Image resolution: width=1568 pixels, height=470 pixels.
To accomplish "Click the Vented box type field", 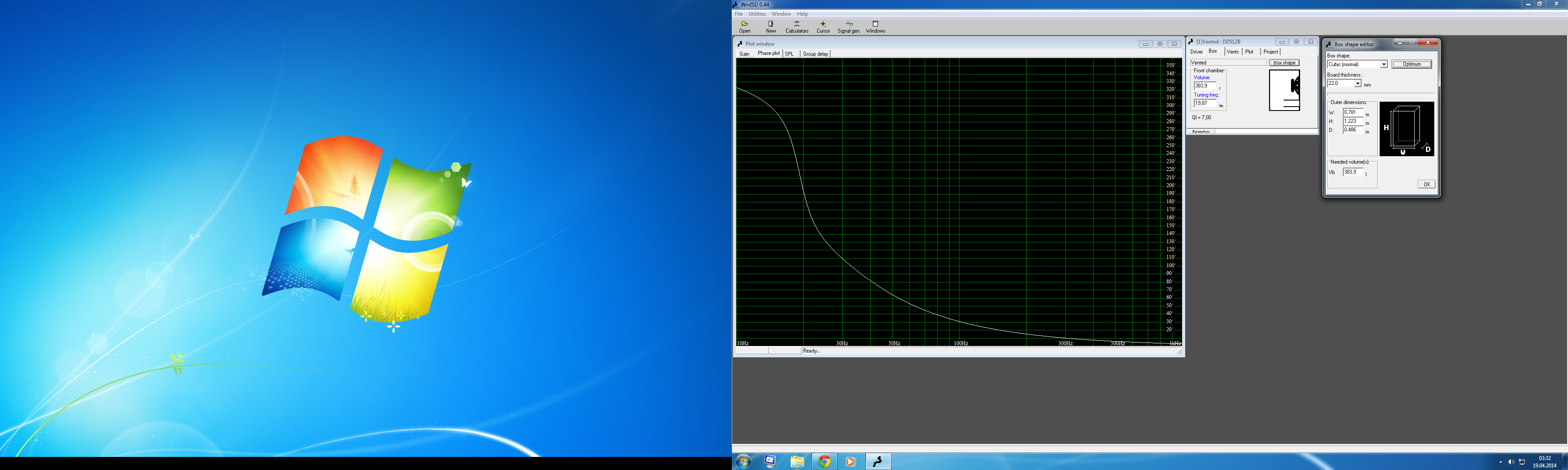I will (1228, 63).
